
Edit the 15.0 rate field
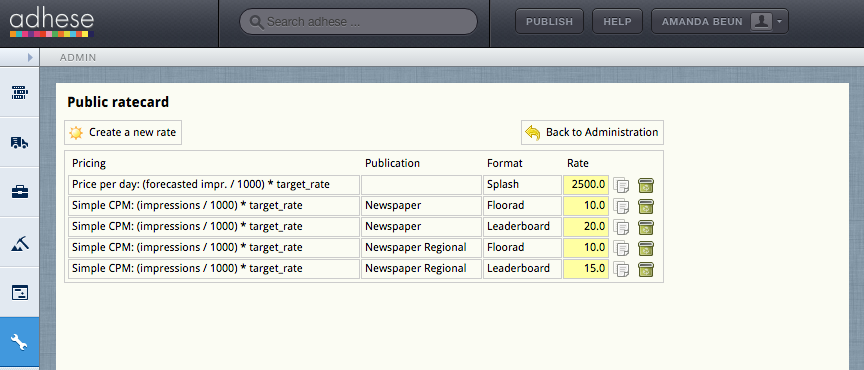(x=585, y=269)
